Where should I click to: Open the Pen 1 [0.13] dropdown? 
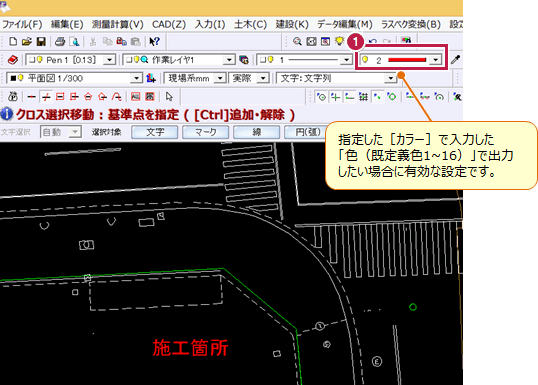point(70,60)
